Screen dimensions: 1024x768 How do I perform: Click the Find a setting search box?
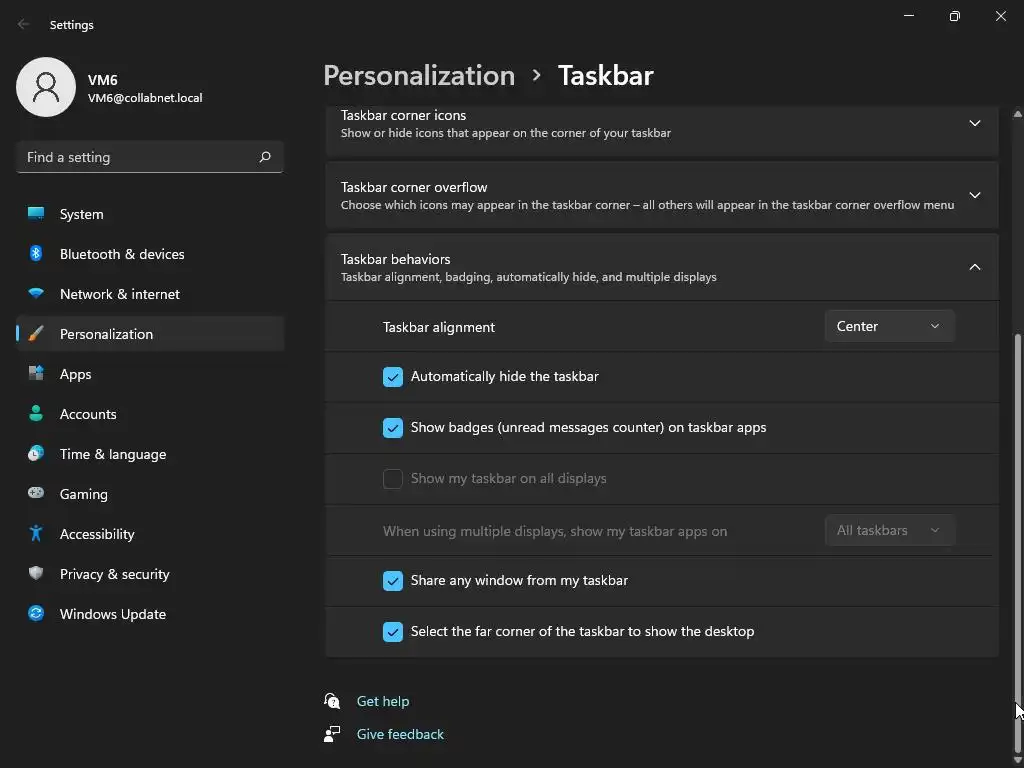coord(140,157)
